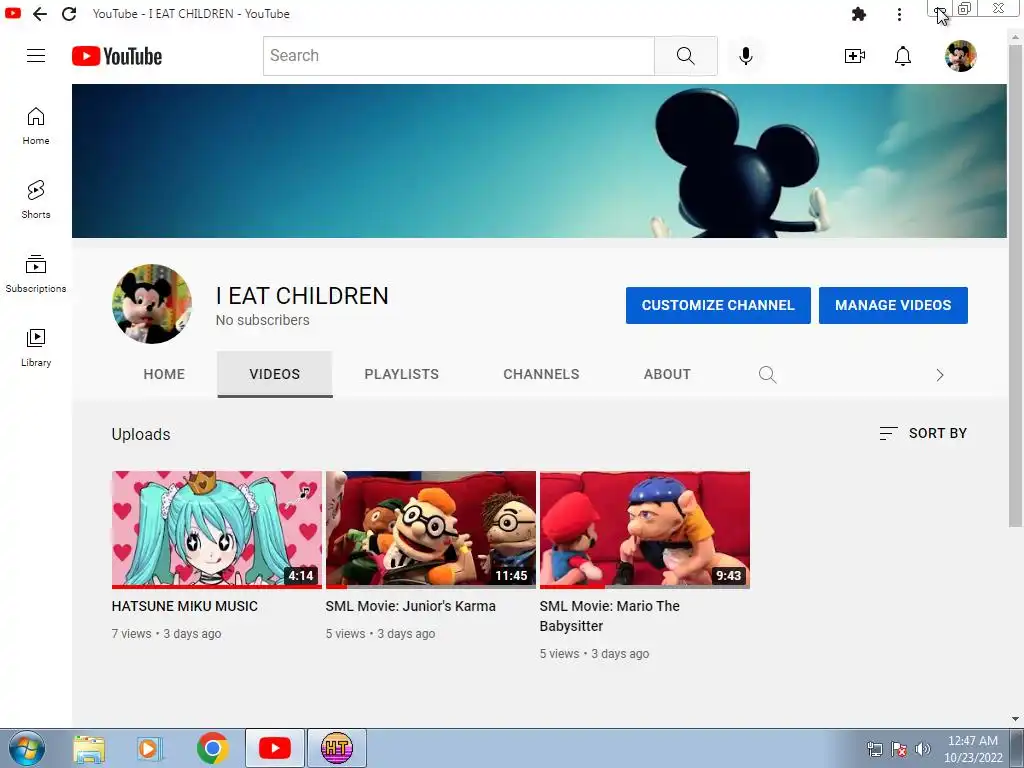Open the SORT BY dropdown
This screenshot has width=1024, height=768.
click(x=923, y=433)
